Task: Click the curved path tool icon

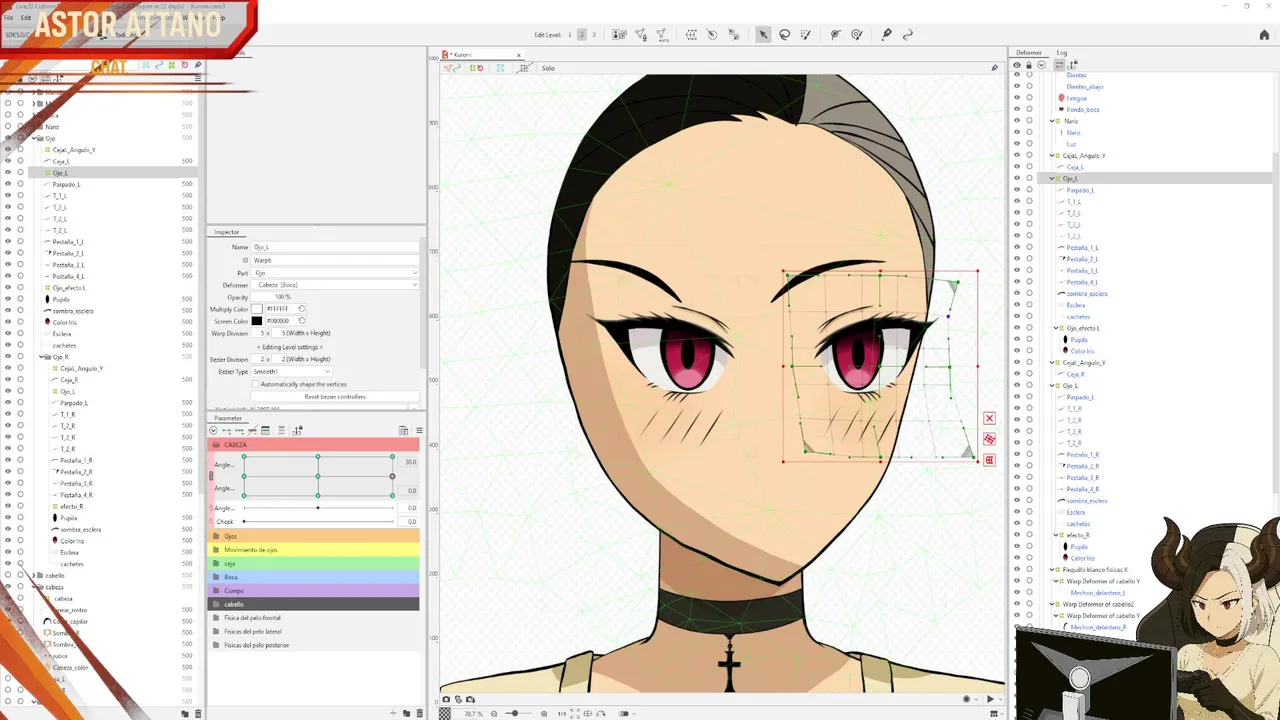Action: tap(908, 35)
